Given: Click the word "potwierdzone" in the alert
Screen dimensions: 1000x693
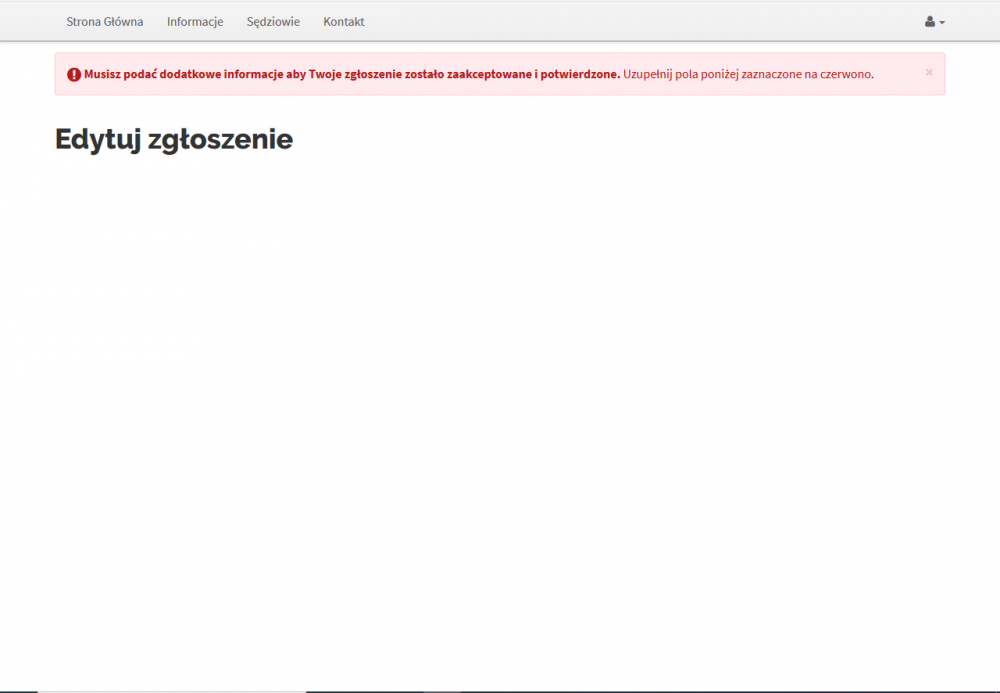Looking at the screenshot, I should [580, 74].
